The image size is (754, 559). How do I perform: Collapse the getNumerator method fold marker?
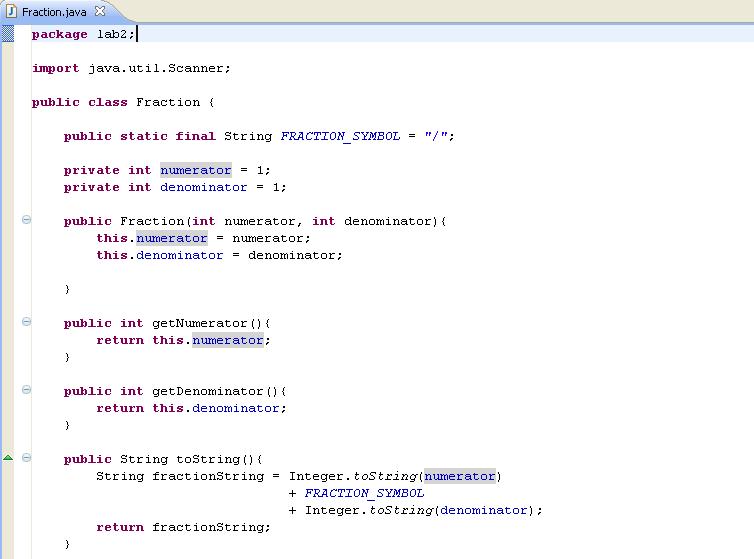click(26, 322)
